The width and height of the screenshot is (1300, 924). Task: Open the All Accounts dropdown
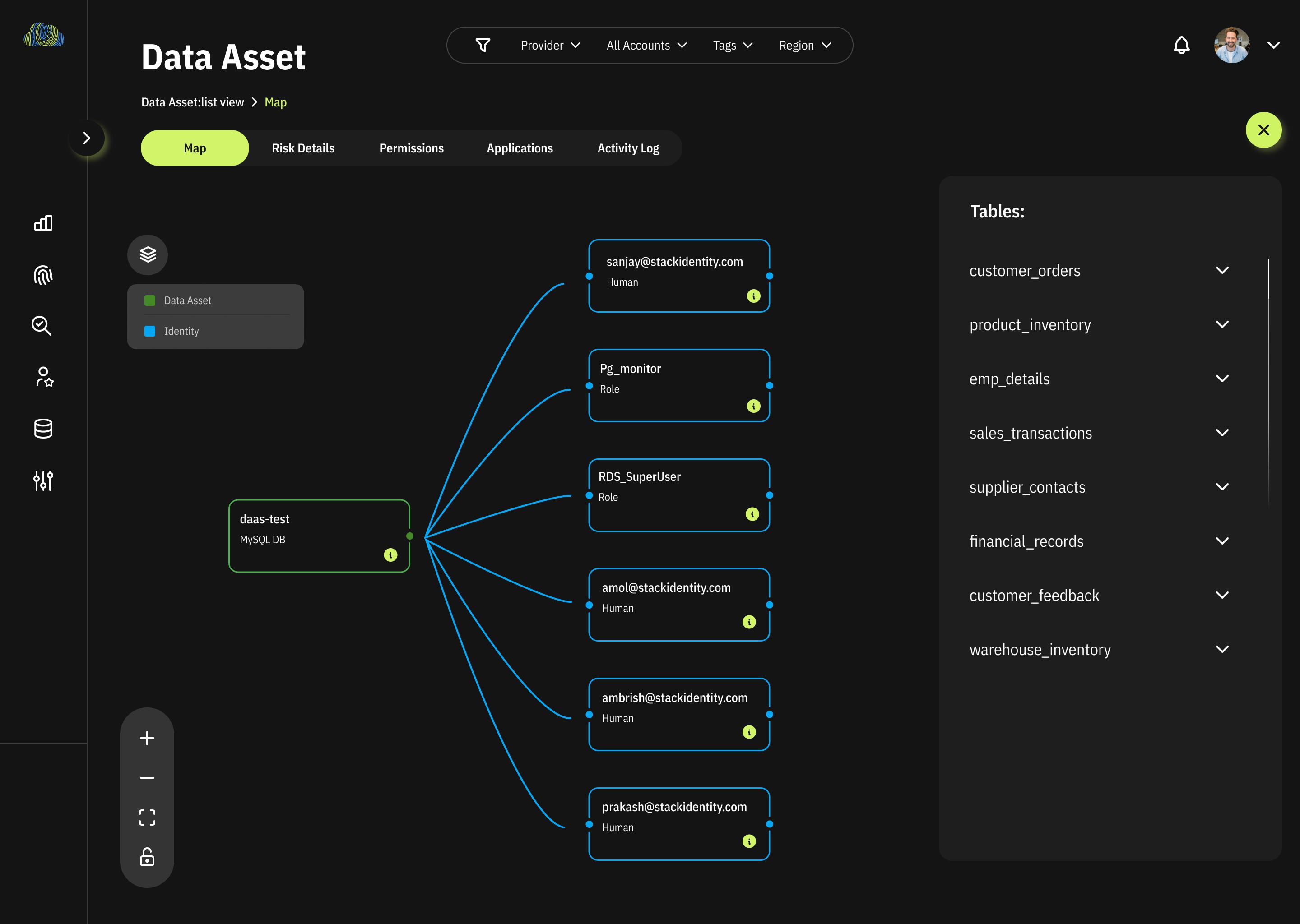point(646,45)
